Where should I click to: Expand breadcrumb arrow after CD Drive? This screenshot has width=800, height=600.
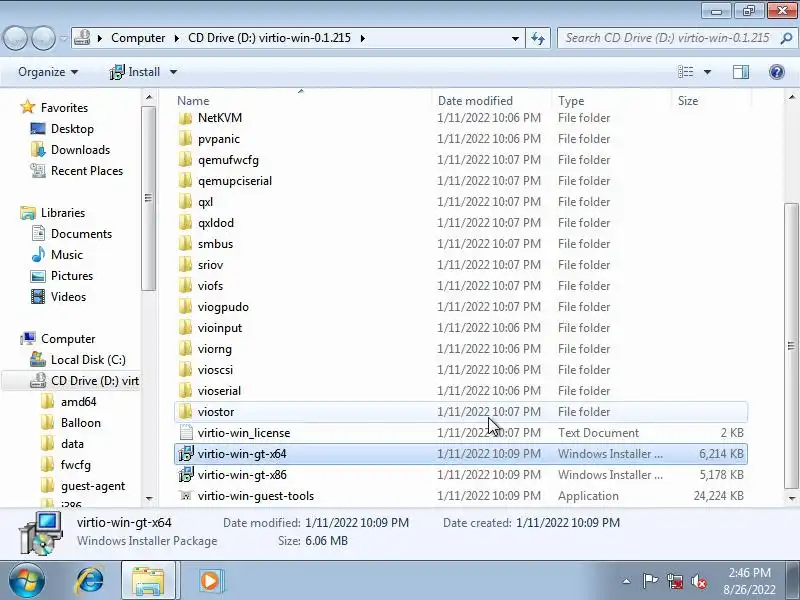pyautogui.click(x=363, y=38)
